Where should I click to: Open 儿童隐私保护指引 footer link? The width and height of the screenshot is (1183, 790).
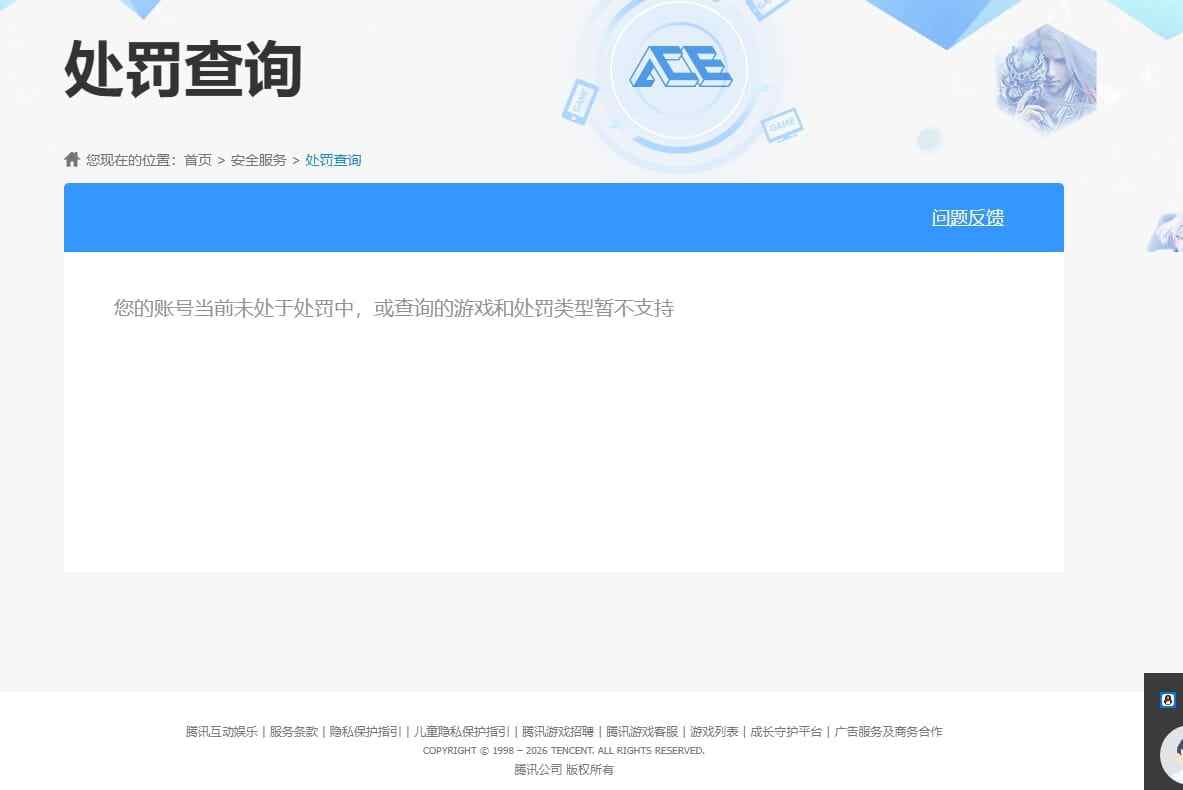click(x=461, y=731)
